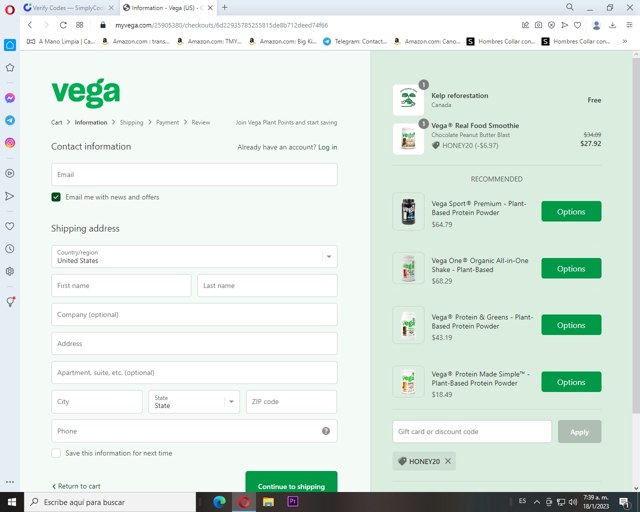640x512 pixels.
Task: Take a snapshot with camera icon
Action: click(538, 25)
